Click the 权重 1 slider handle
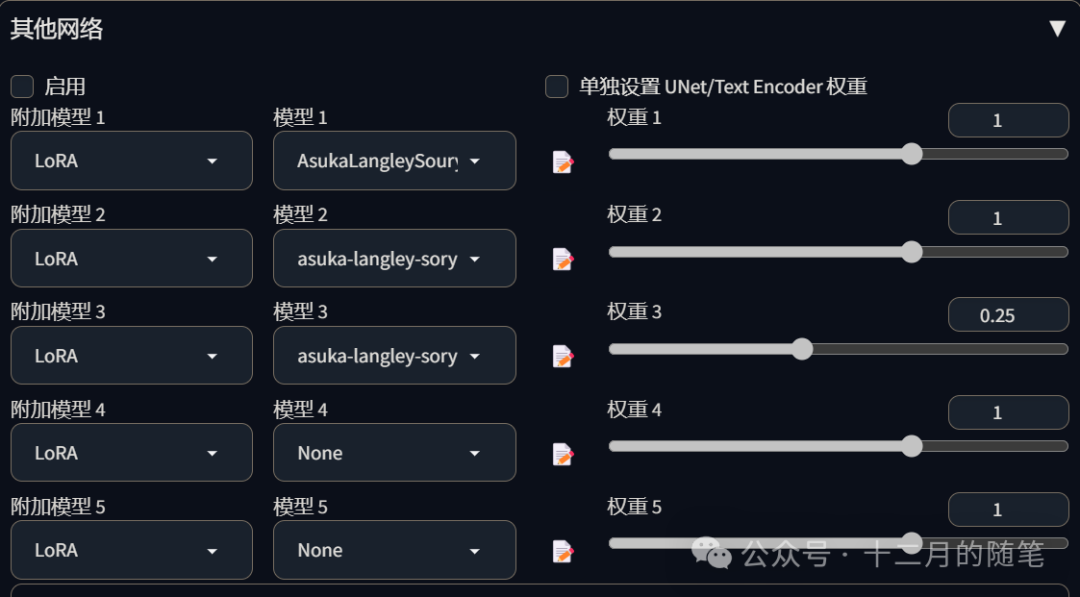 [911, 154]
